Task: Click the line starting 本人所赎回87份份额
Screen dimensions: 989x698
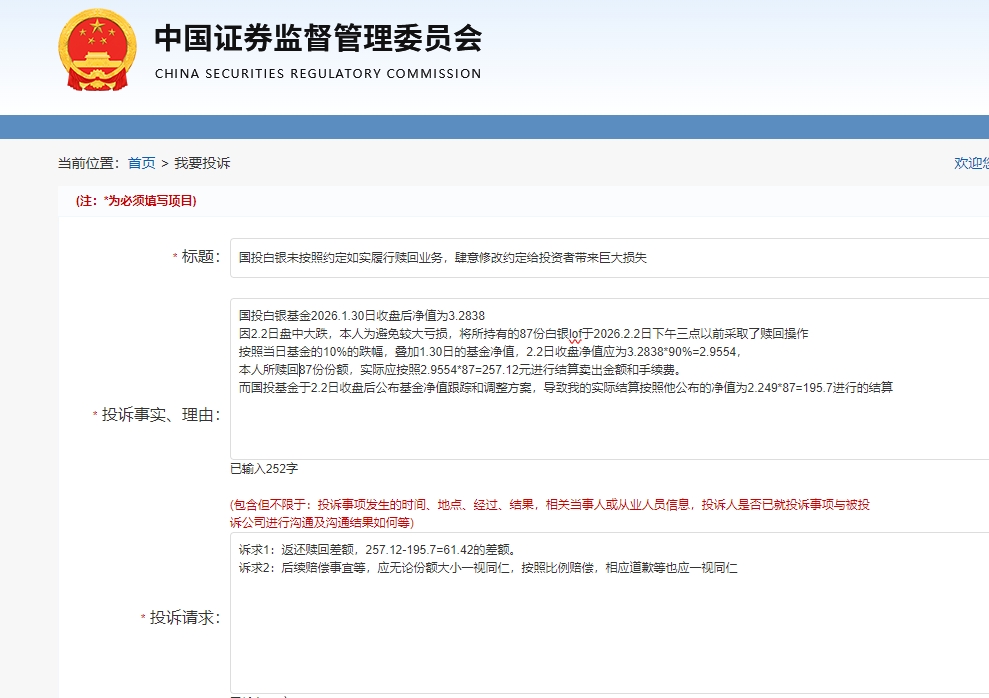Action: tap(459, 369)
